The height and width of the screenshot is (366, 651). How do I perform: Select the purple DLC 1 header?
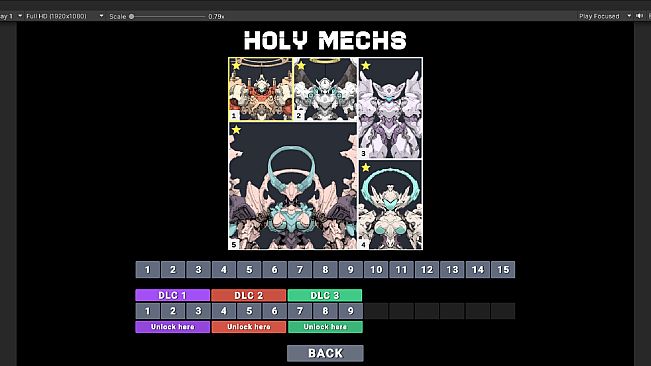click(x=172, y=295)
